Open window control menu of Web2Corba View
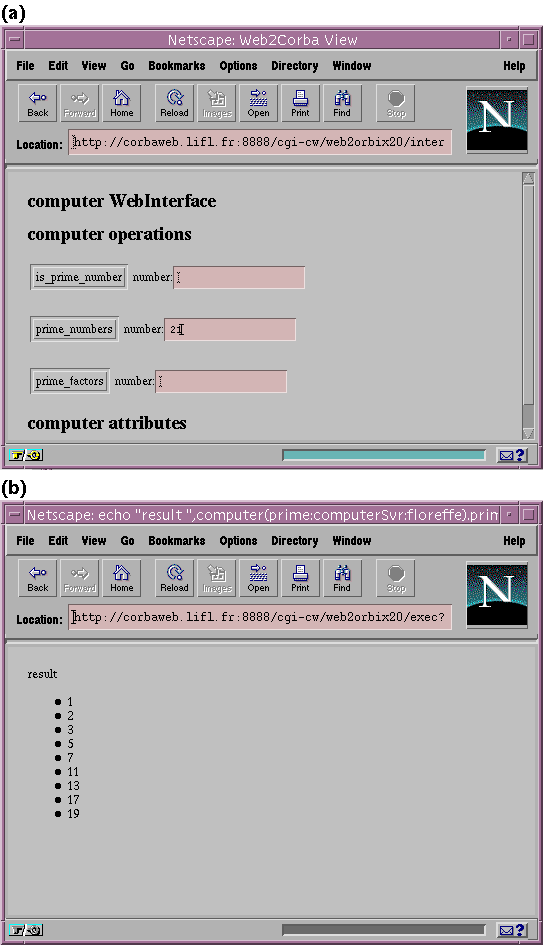 [x=14, y=40]
